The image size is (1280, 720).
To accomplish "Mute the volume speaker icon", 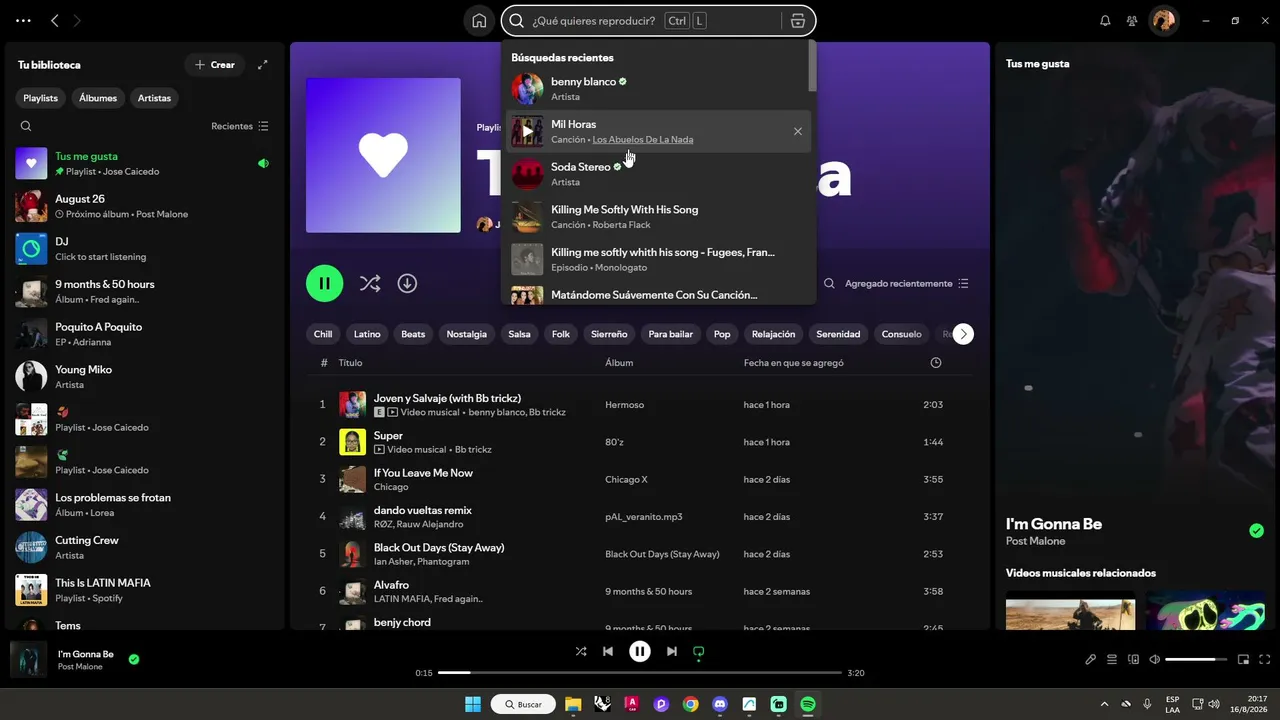I will coord(1154,660).
